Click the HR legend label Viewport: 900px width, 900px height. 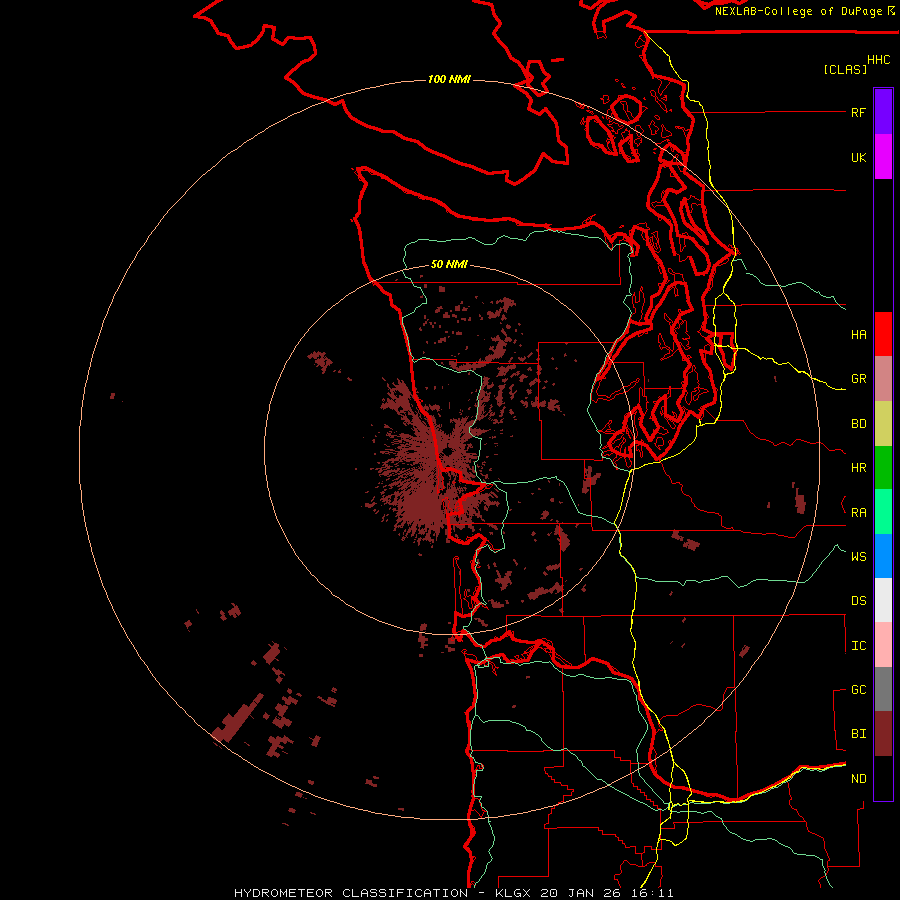tap(858, 468)
